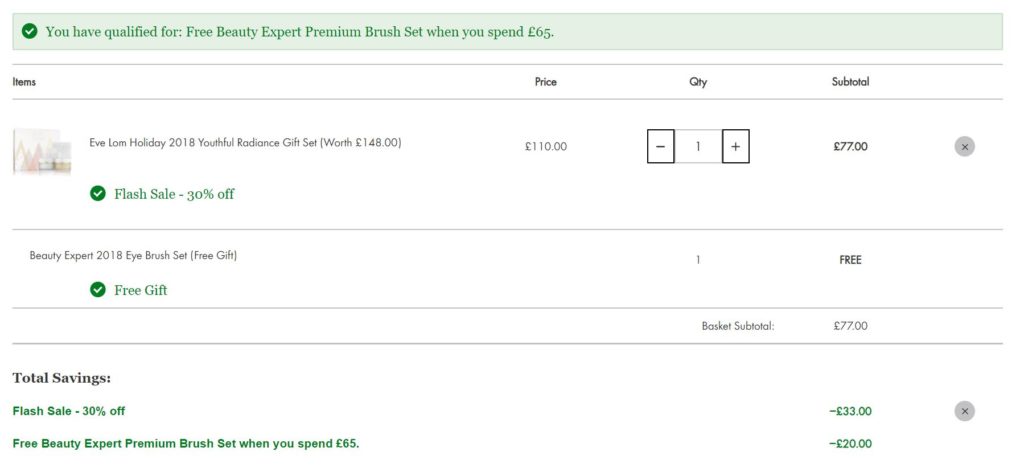Click the Flash Sale label under the product
The height and width of the screenshot is (476, 1024).
click(x=174, y=194)
